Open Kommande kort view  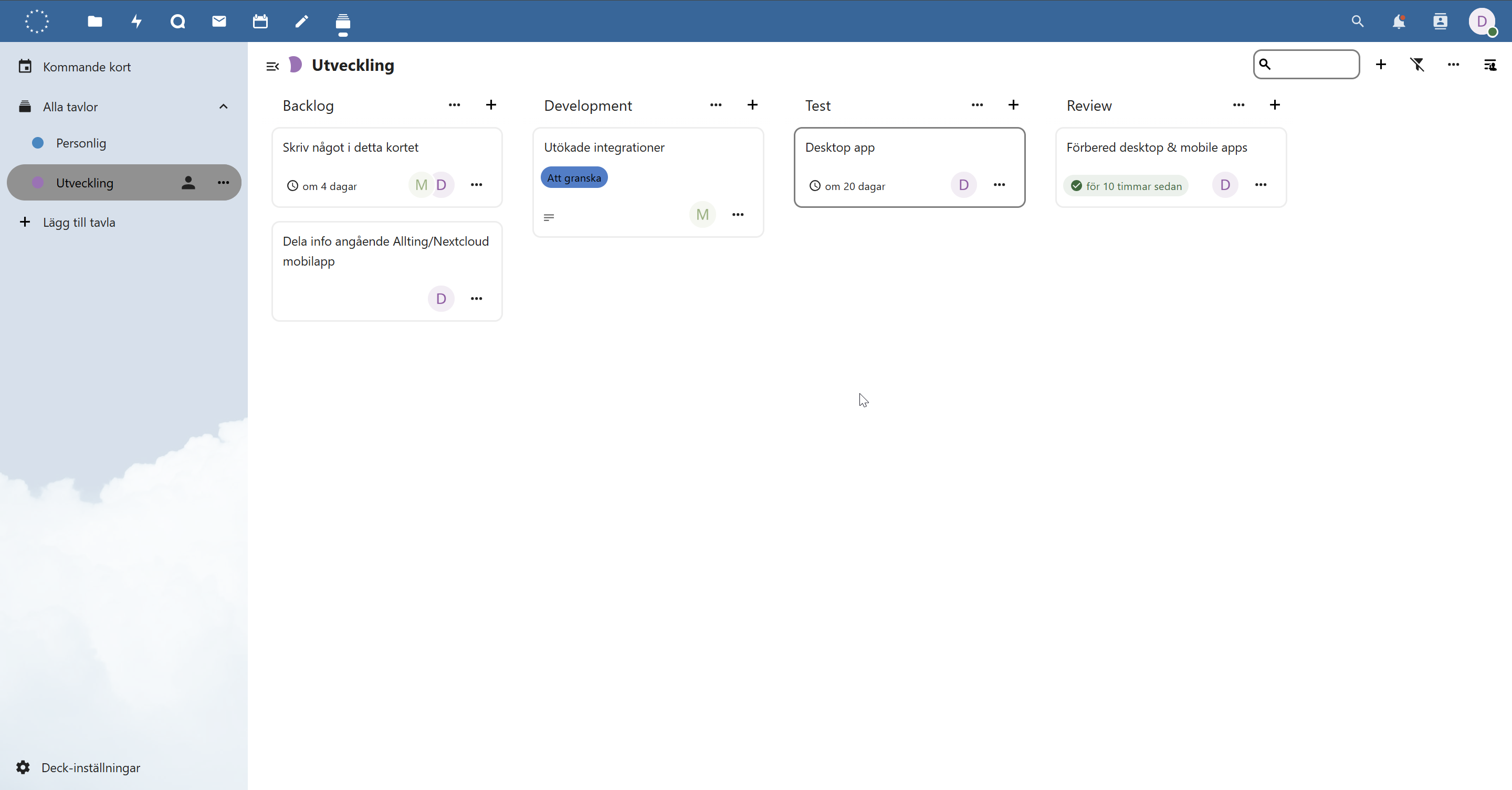(x=86, y=67)
